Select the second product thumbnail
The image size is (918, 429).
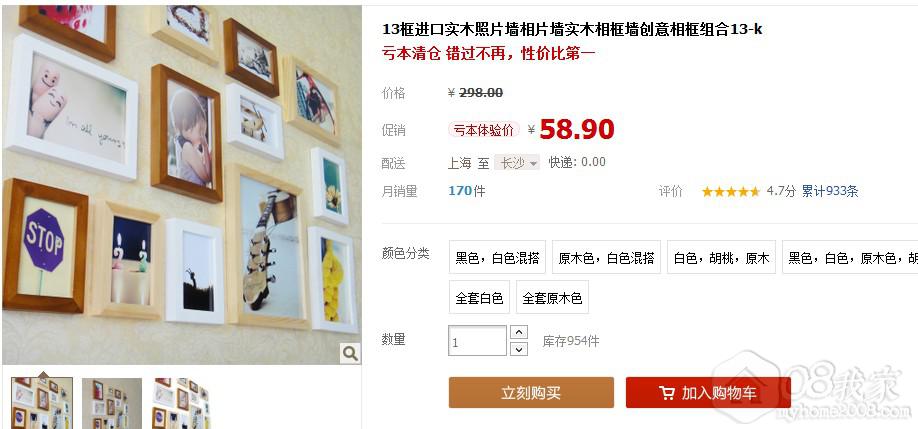click(112, 403)
